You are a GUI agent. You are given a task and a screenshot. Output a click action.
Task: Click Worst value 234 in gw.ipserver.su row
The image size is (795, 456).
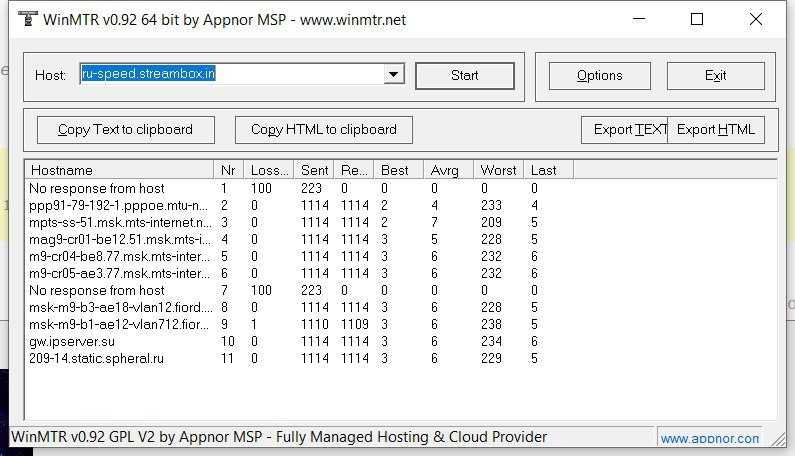pyautogui.click(x=491, y=341)
